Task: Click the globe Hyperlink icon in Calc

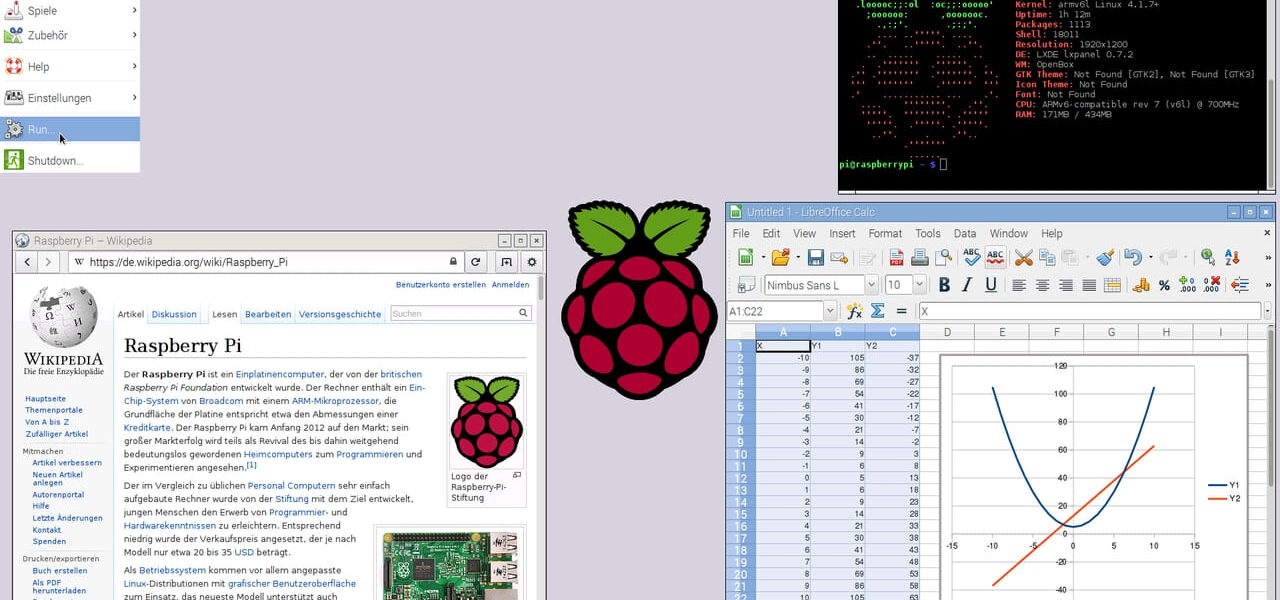Action: [x=1208, y=257]
